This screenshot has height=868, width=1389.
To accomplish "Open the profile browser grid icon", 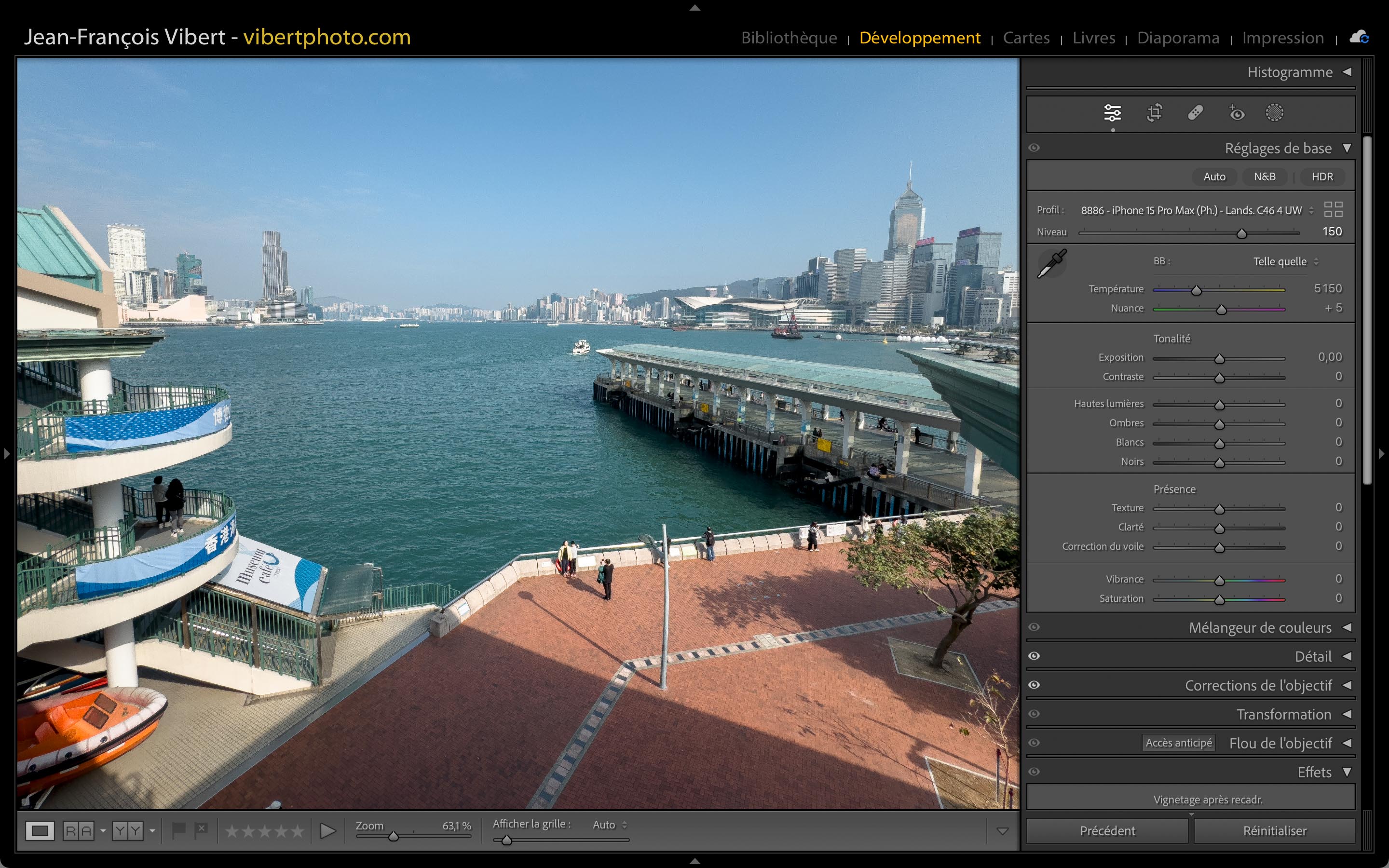I will coord(1333,210).
